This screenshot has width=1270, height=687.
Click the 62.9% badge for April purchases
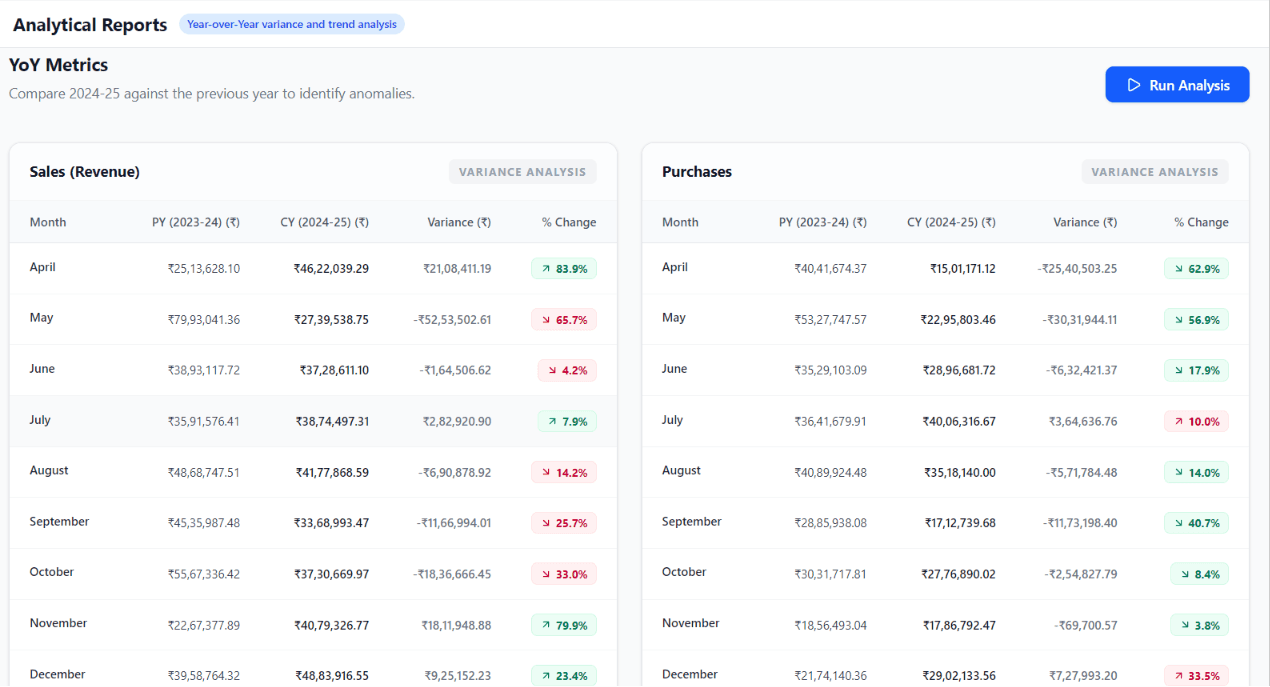[1196, 268]
